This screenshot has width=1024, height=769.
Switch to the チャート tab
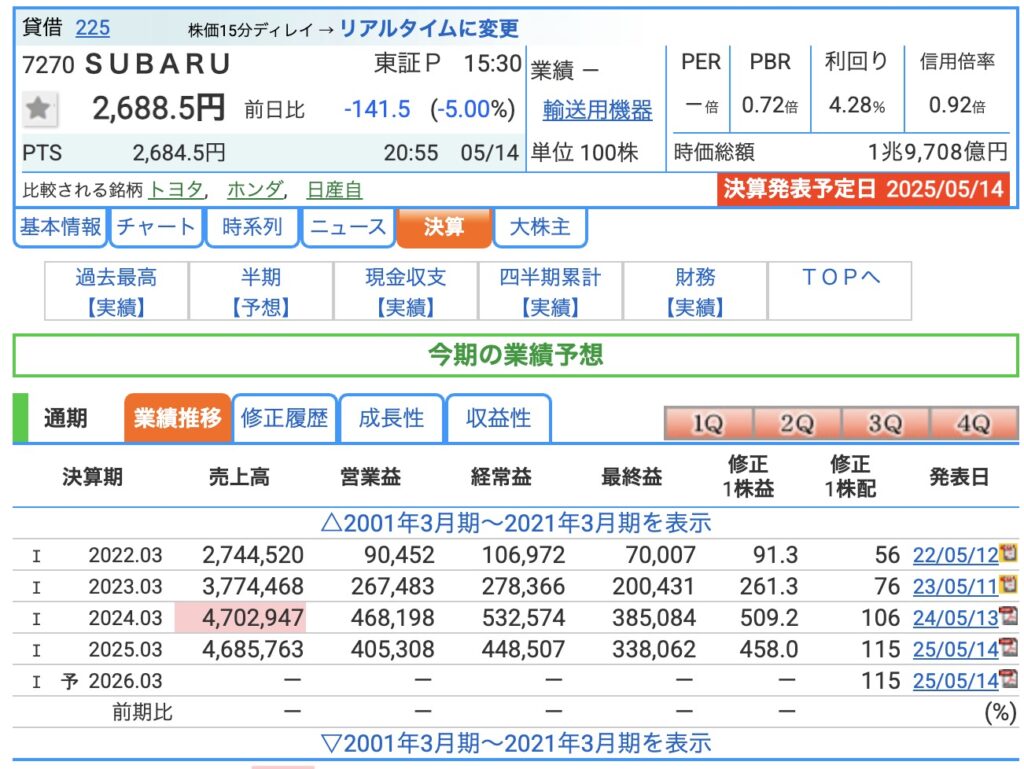(156, 227)
